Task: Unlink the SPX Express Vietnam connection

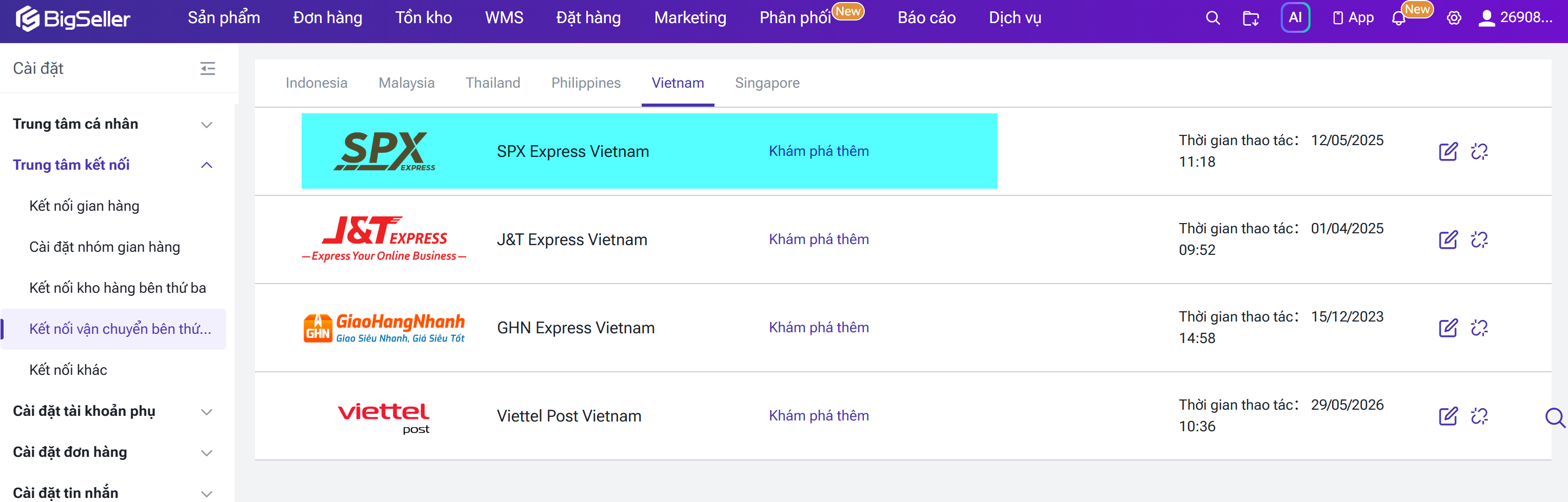Action: click(1479, 151)
